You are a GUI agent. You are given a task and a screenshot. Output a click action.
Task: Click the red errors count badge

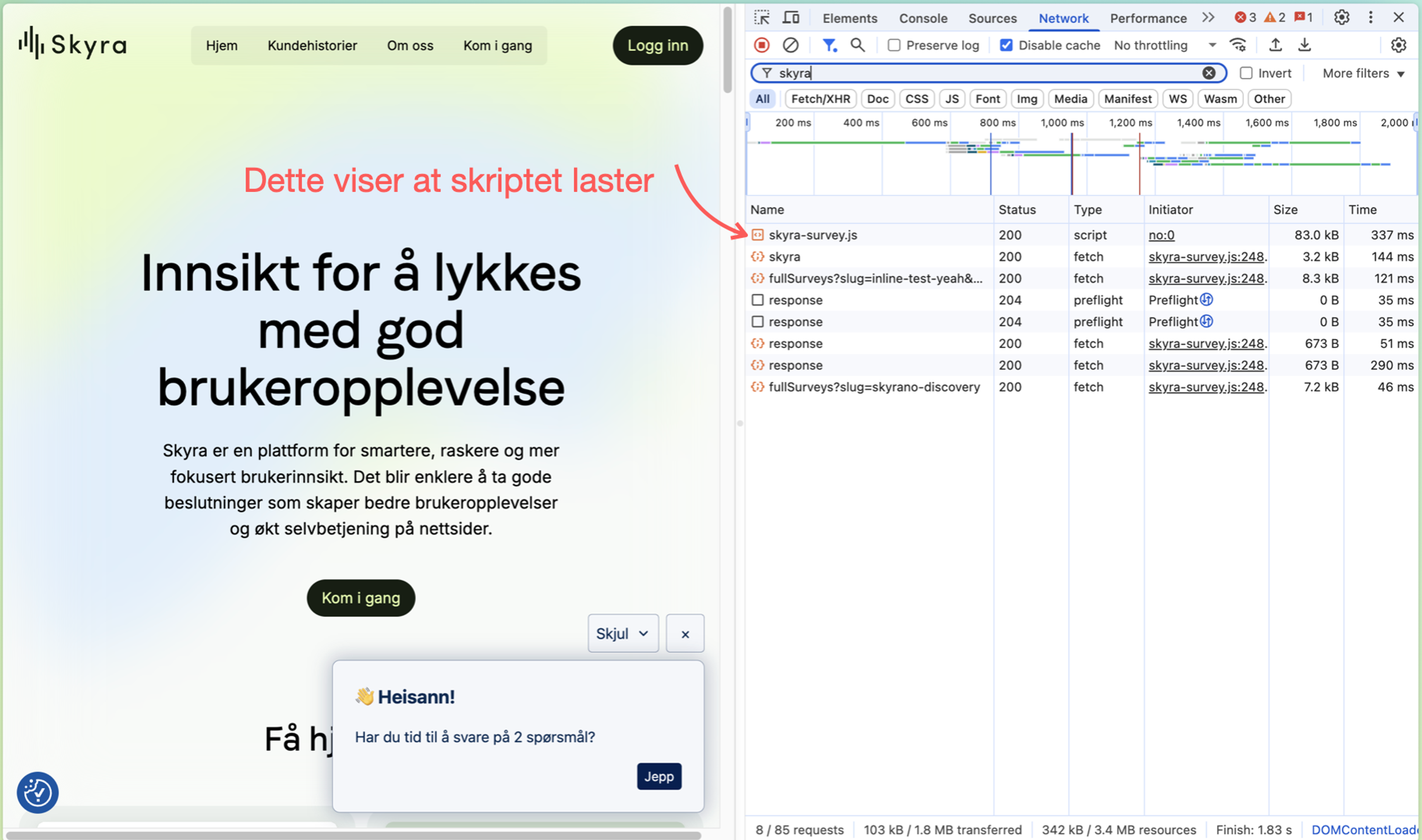coord(1245,17)
